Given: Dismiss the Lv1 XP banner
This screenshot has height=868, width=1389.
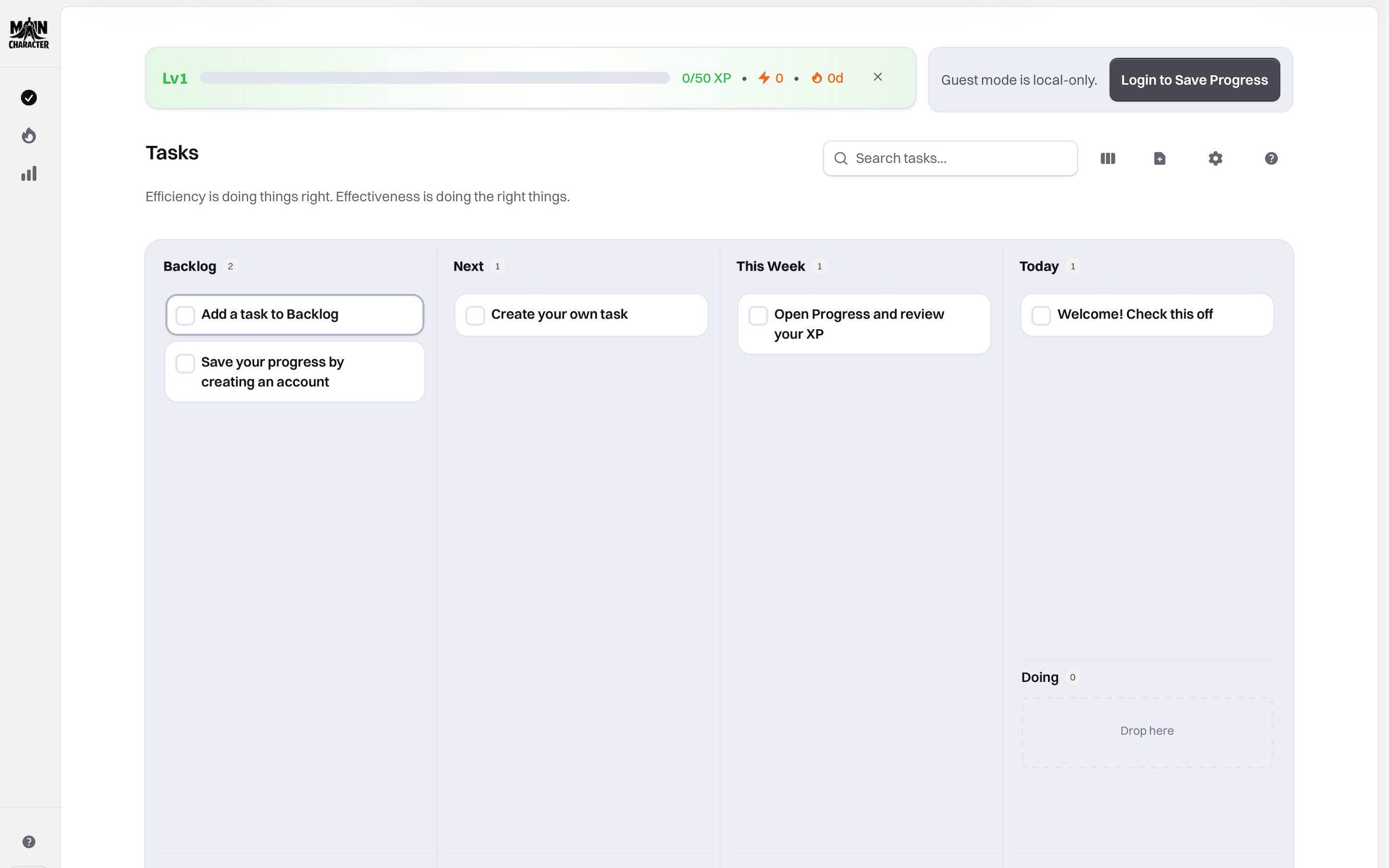Looking at the screenshot, I should tap(877, 77).
